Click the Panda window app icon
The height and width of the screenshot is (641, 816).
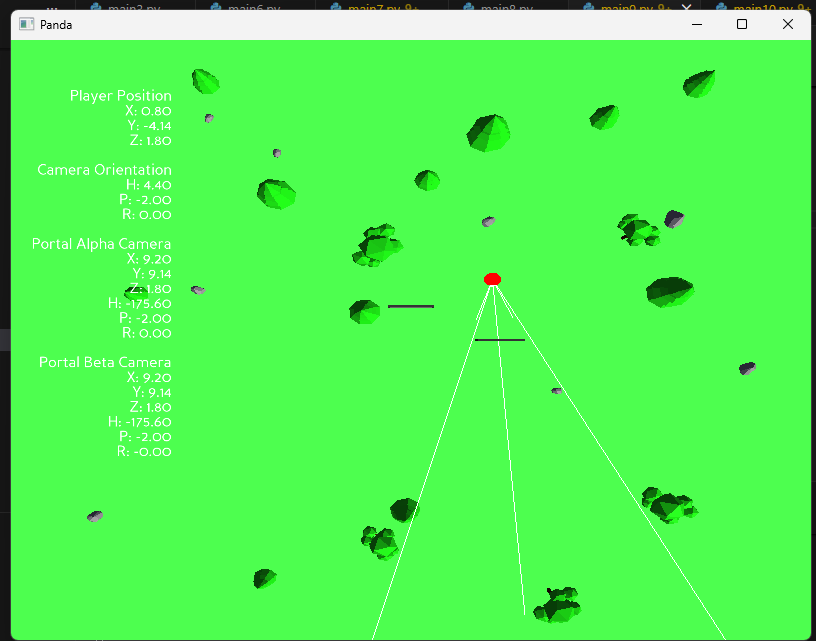pyautogui.click(x=27, y=24)
